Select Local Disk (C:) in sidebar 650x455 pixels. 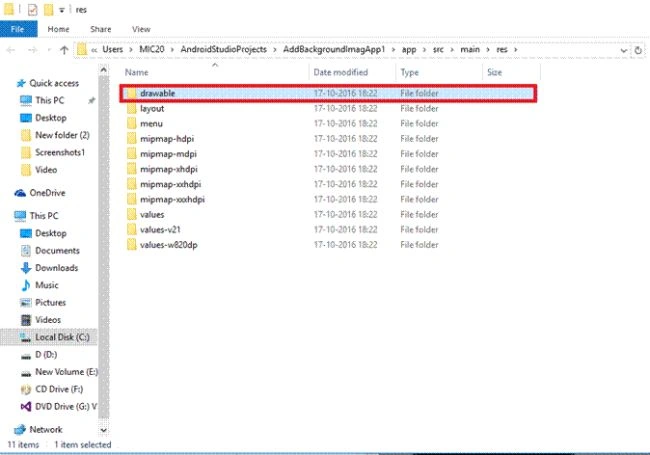[x=49, y=337]
